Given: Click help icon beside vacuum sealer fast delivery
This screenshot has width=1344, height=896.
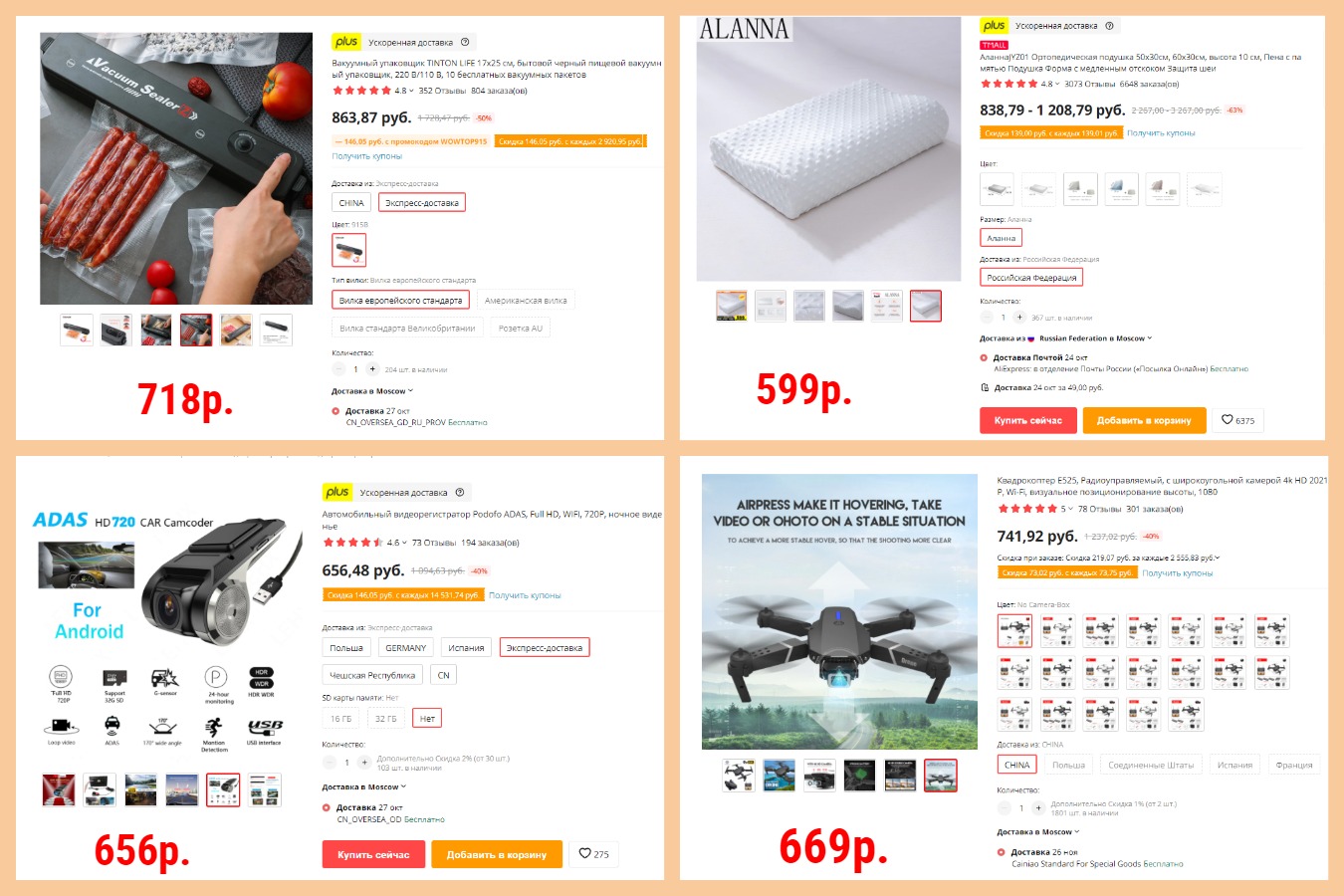Looking at the screenshot, I should pos(465,42).
